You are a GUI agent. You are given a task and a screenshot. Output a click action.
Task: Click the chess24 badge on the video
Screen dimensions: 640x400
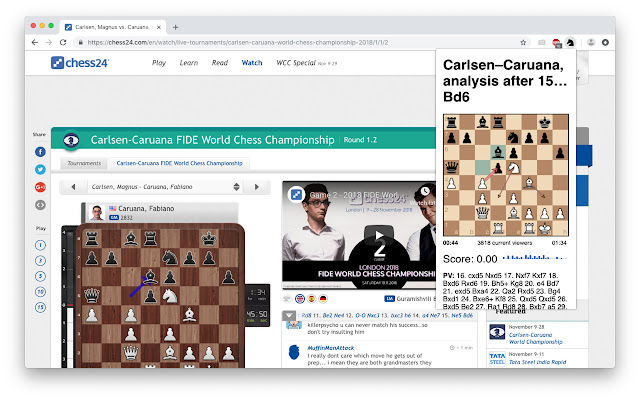pos(296,195)
